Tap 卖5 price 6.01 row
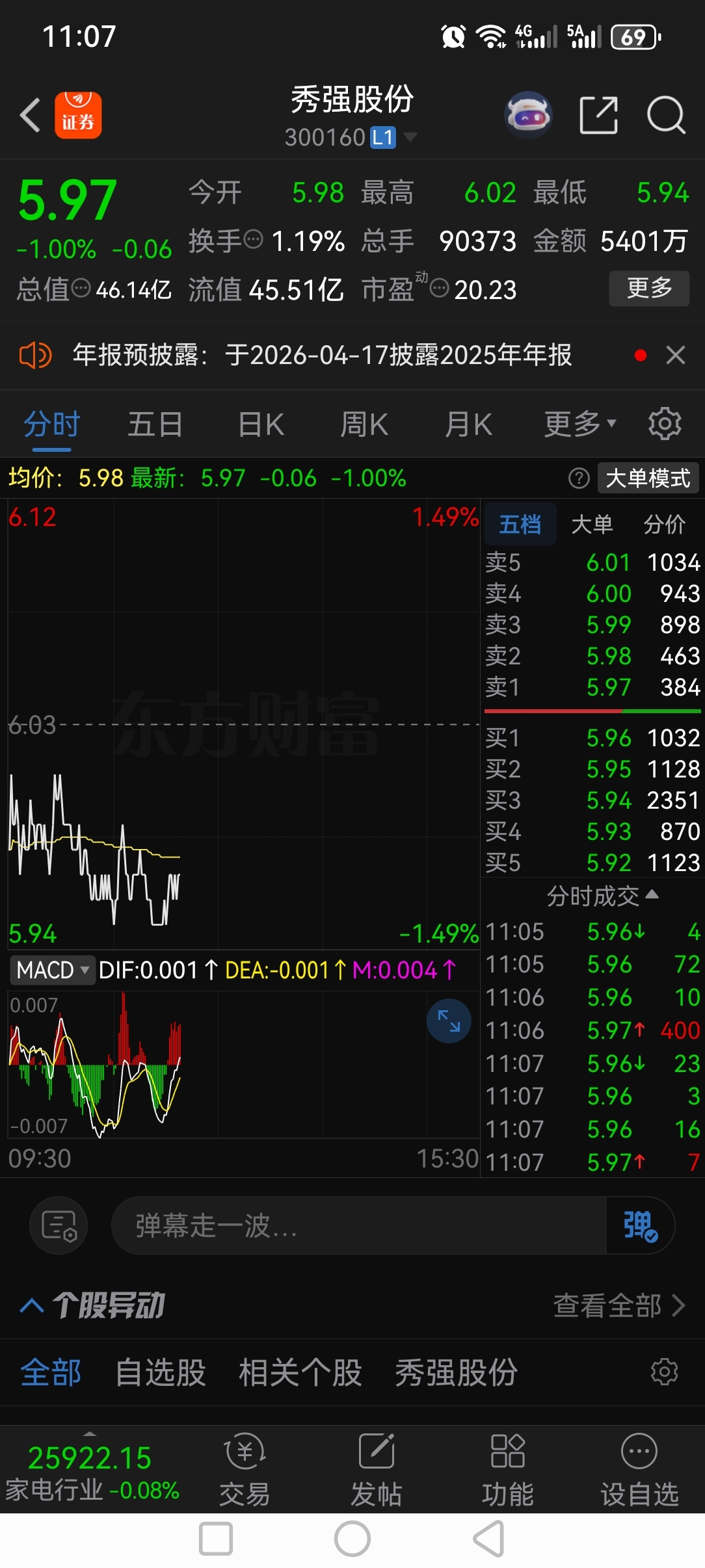The width and height of the screenshot is (705, 1568). [x=593, y=562]
